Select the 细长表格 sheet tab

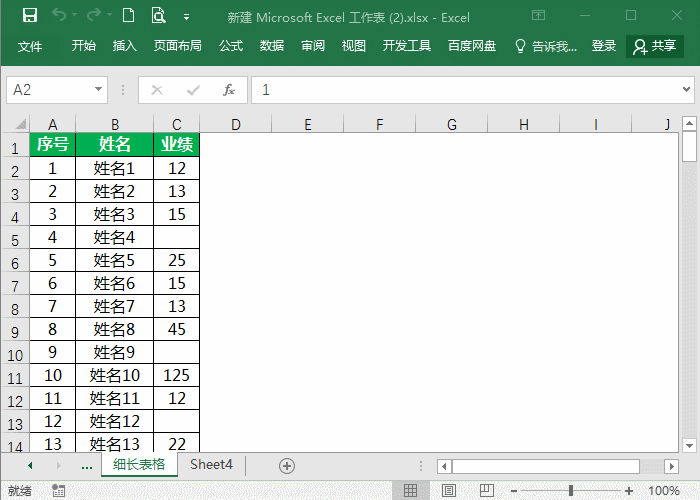point(139,465)
